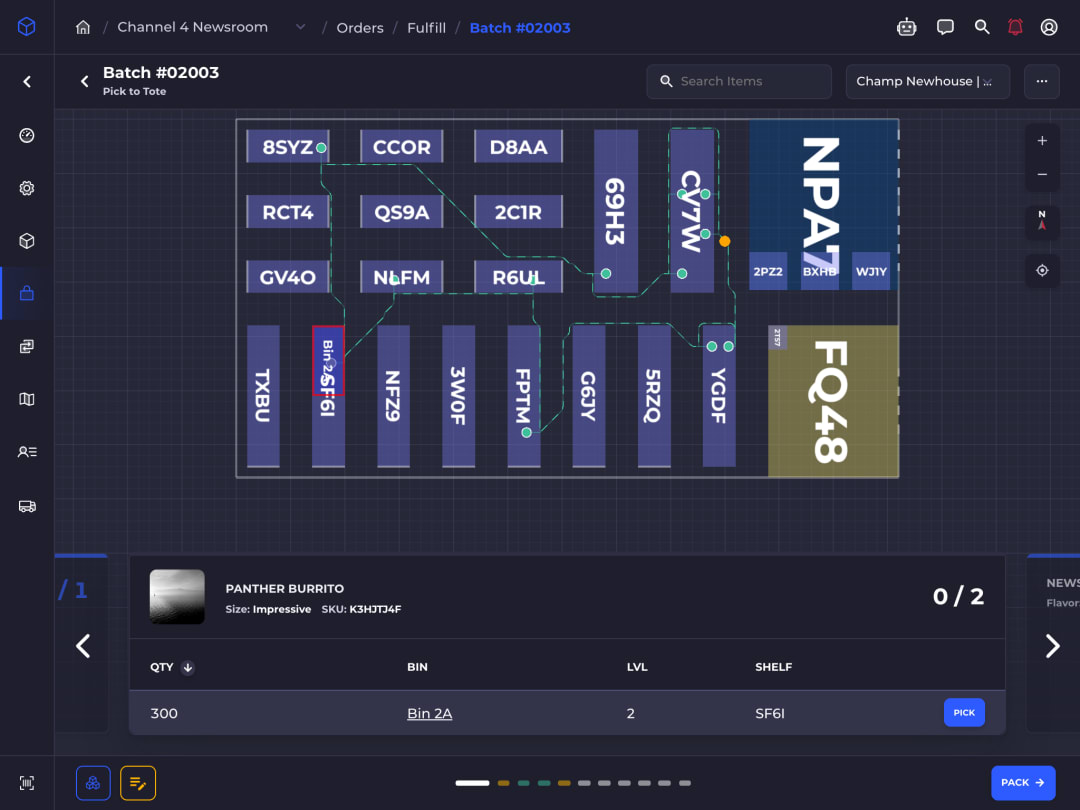Click the PACK button
This screenshot has width=1080, height=810.
(x=1023, y=783)
